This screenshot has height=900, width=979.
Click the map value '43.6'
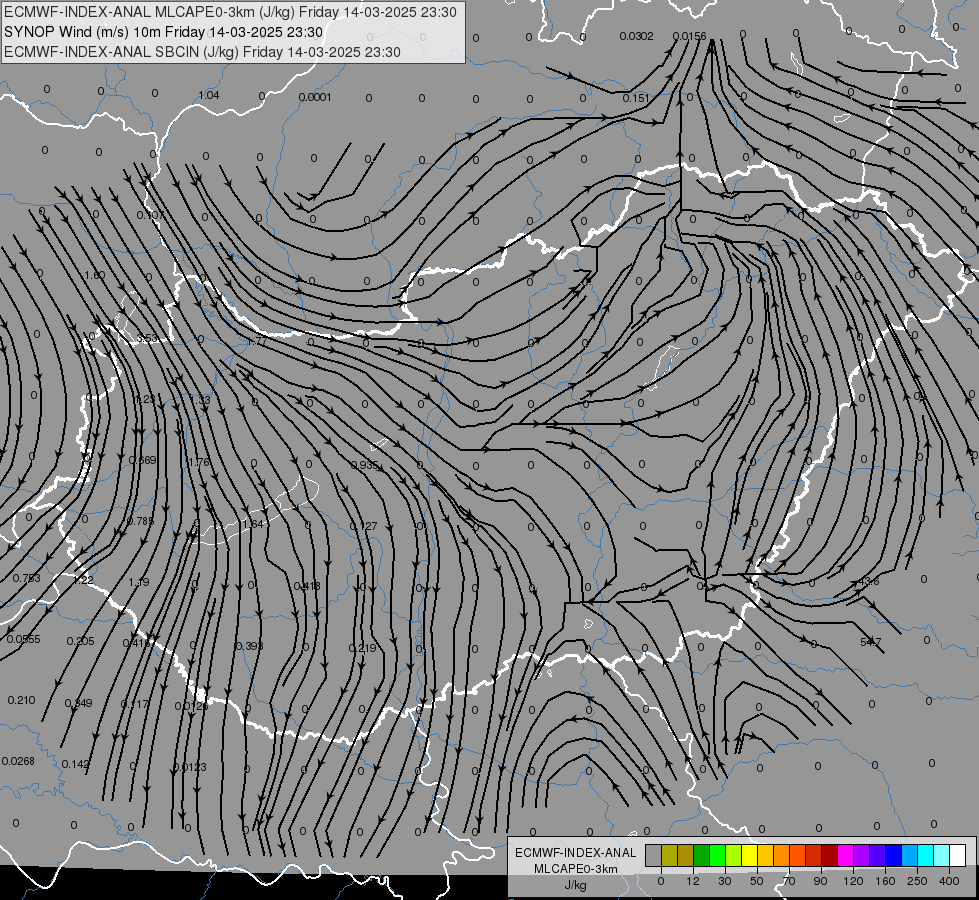point(868,581)
